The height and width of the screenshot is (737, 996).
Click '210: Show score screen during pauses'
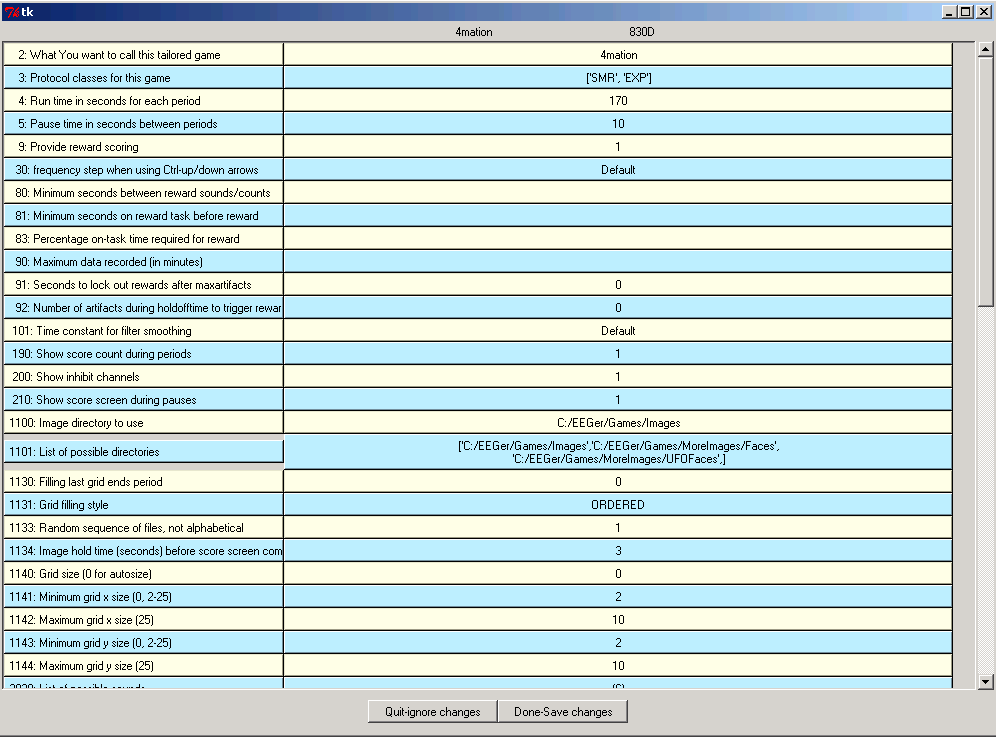pyautogui.click(x=144, y=400)
